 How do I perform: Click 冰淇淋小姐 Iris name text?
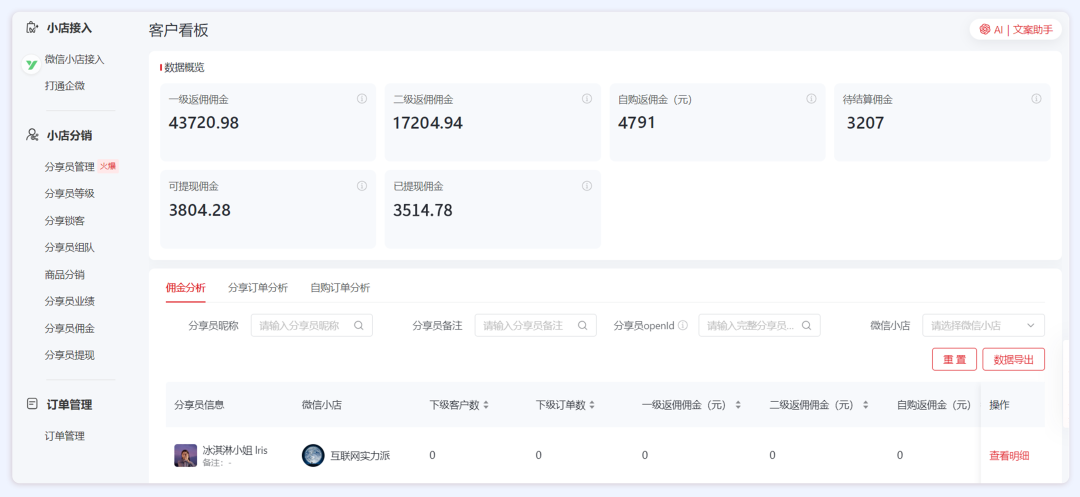click(235, 450)
